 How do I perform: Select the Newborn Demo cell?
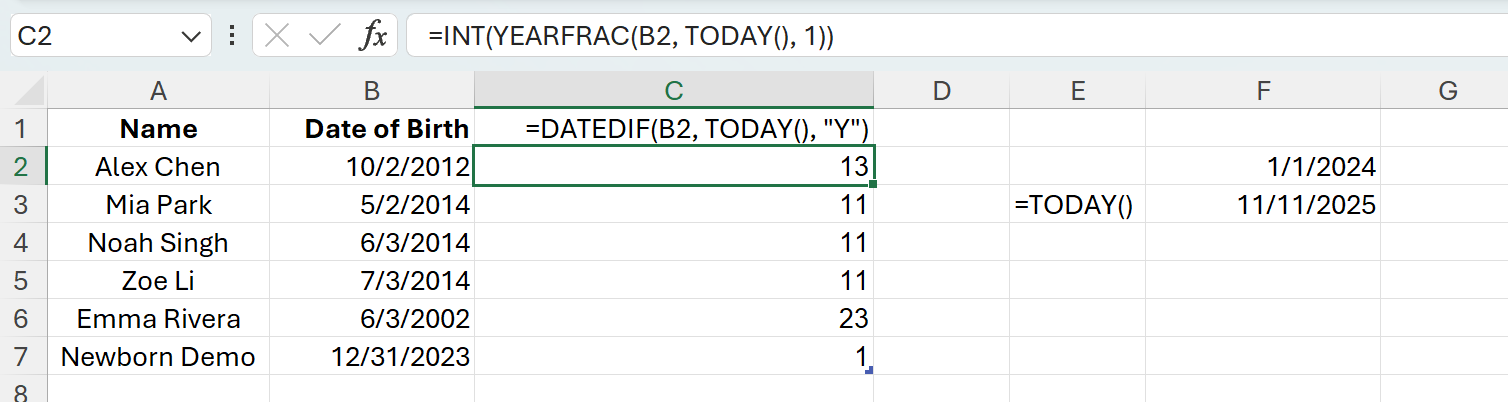click(x=158, y=356)
